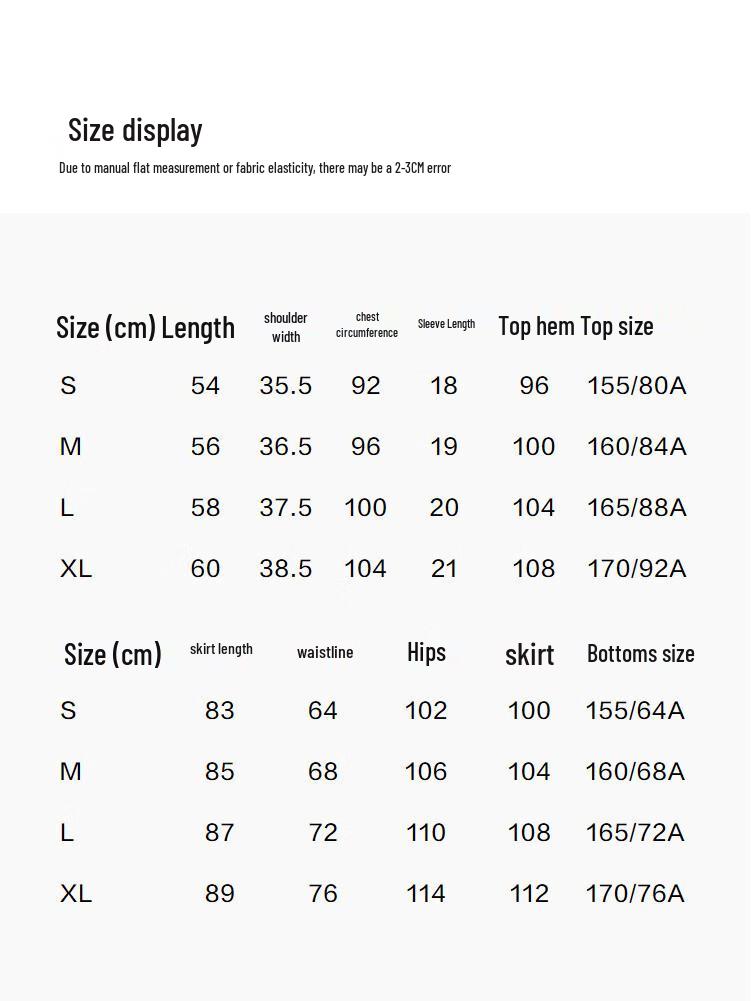Click the 2-3CM error measurement note
Screen dimensions: 751x1001
255,168
